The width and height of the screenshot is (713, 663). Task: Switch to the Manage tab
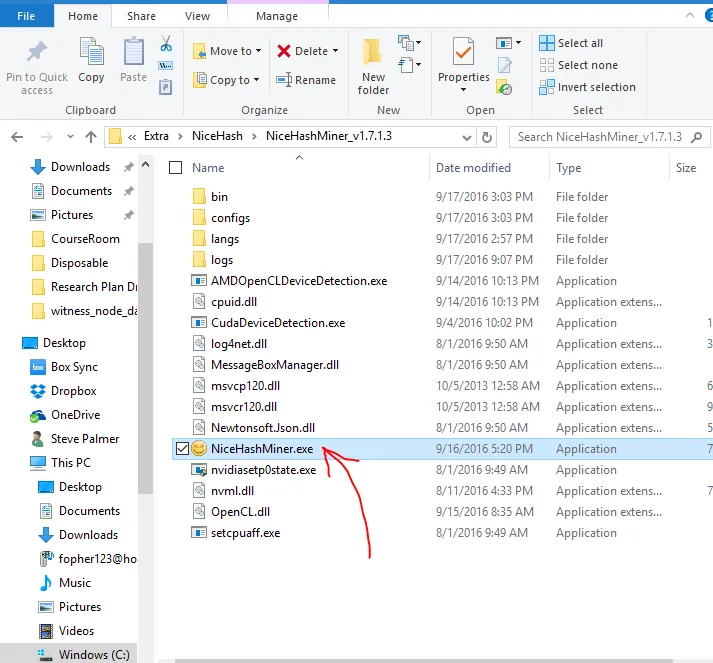click(277, 16)
